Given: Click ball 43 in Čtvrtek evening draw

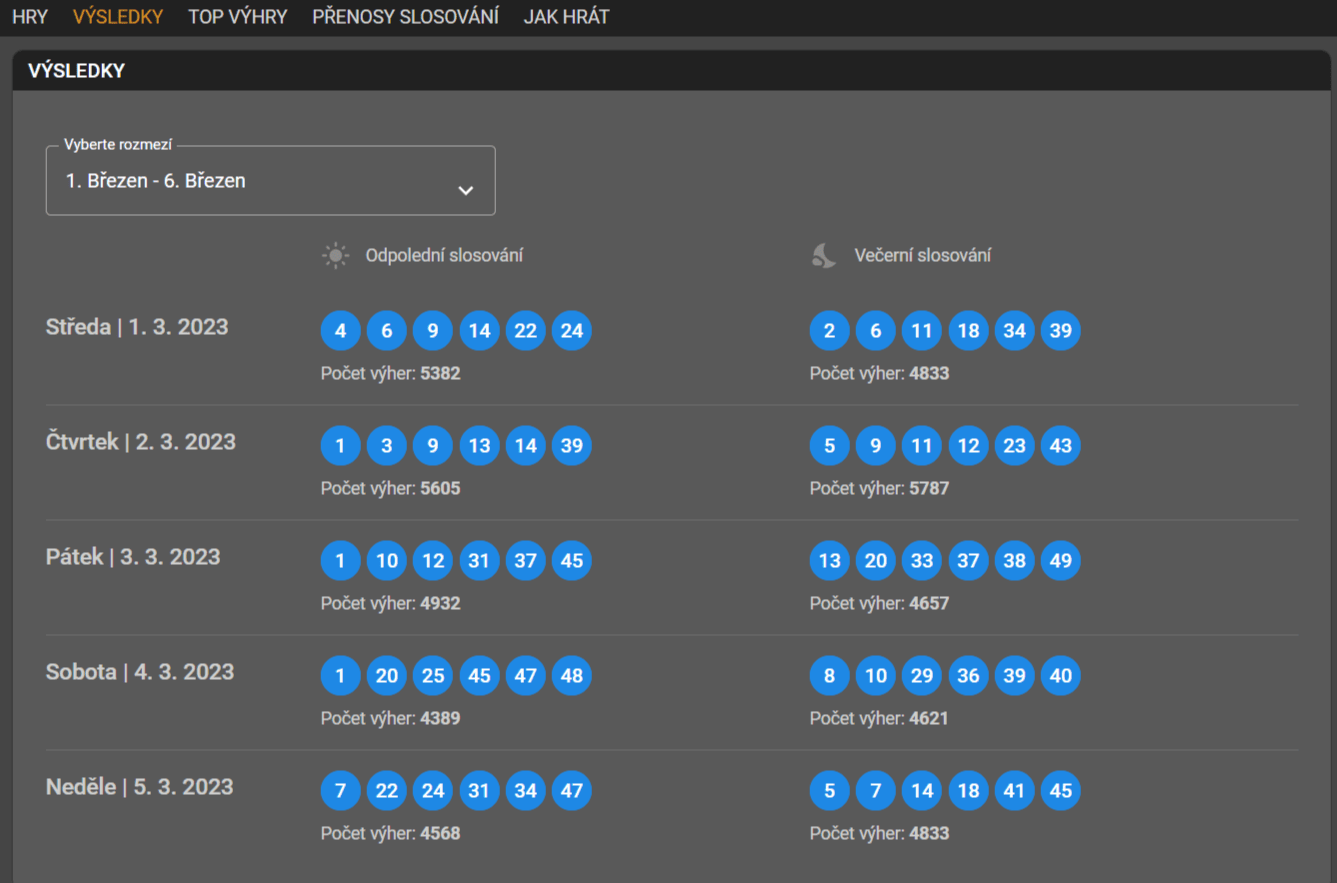Looking at the screenshot, I should (x=1060, y=446).
